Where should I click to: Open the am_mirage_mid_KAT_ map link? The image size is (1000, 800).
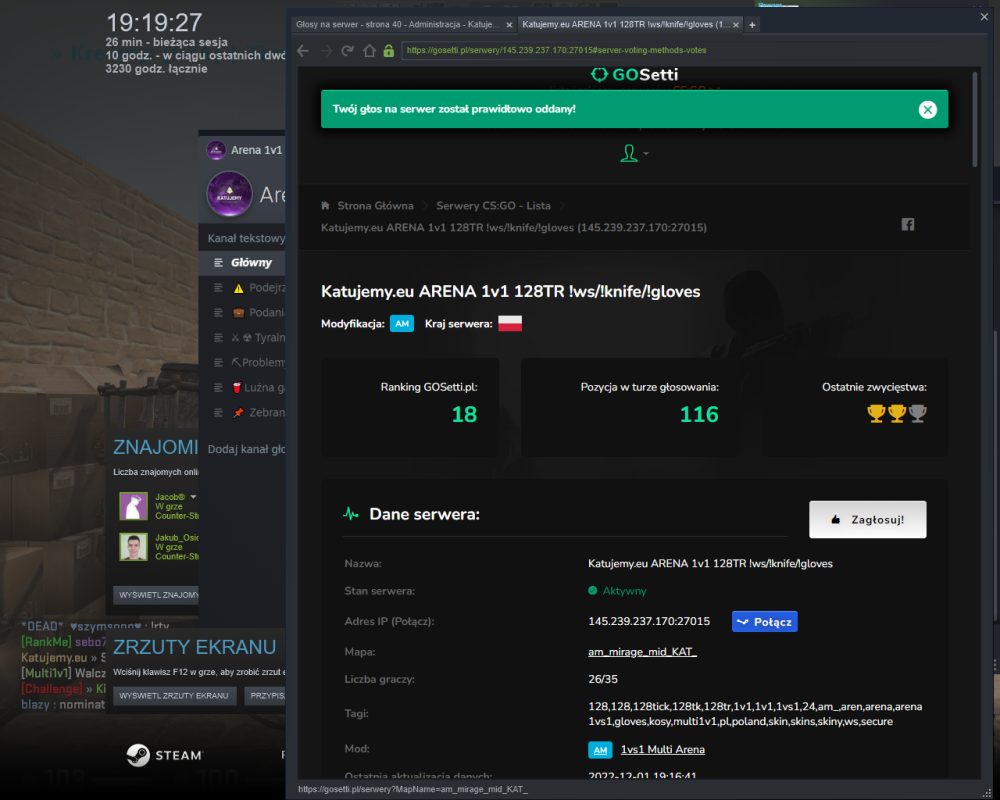(x=642, y=651)
